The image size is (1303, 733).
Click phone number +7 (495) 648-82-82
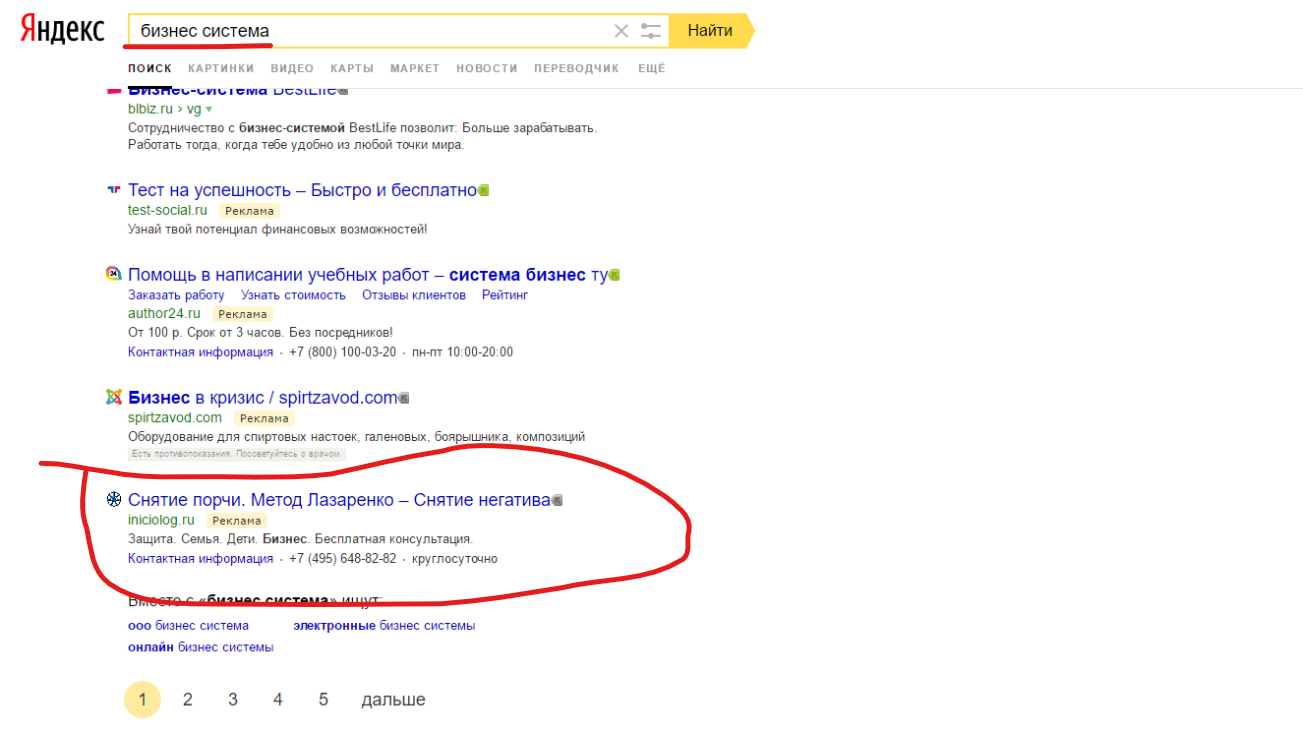tap(342, 558)
